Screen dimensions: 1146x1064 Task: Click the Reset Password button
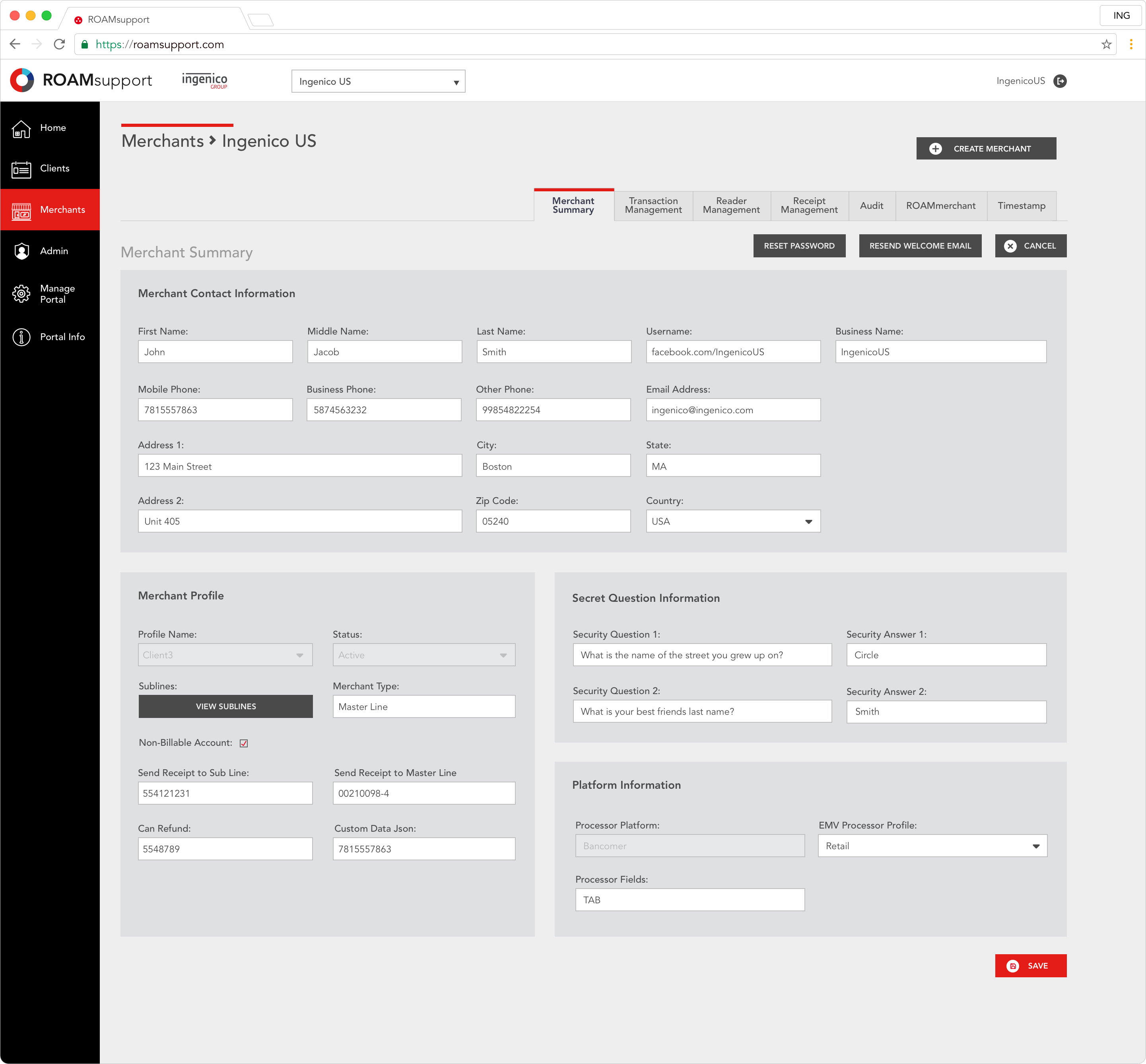799,246
